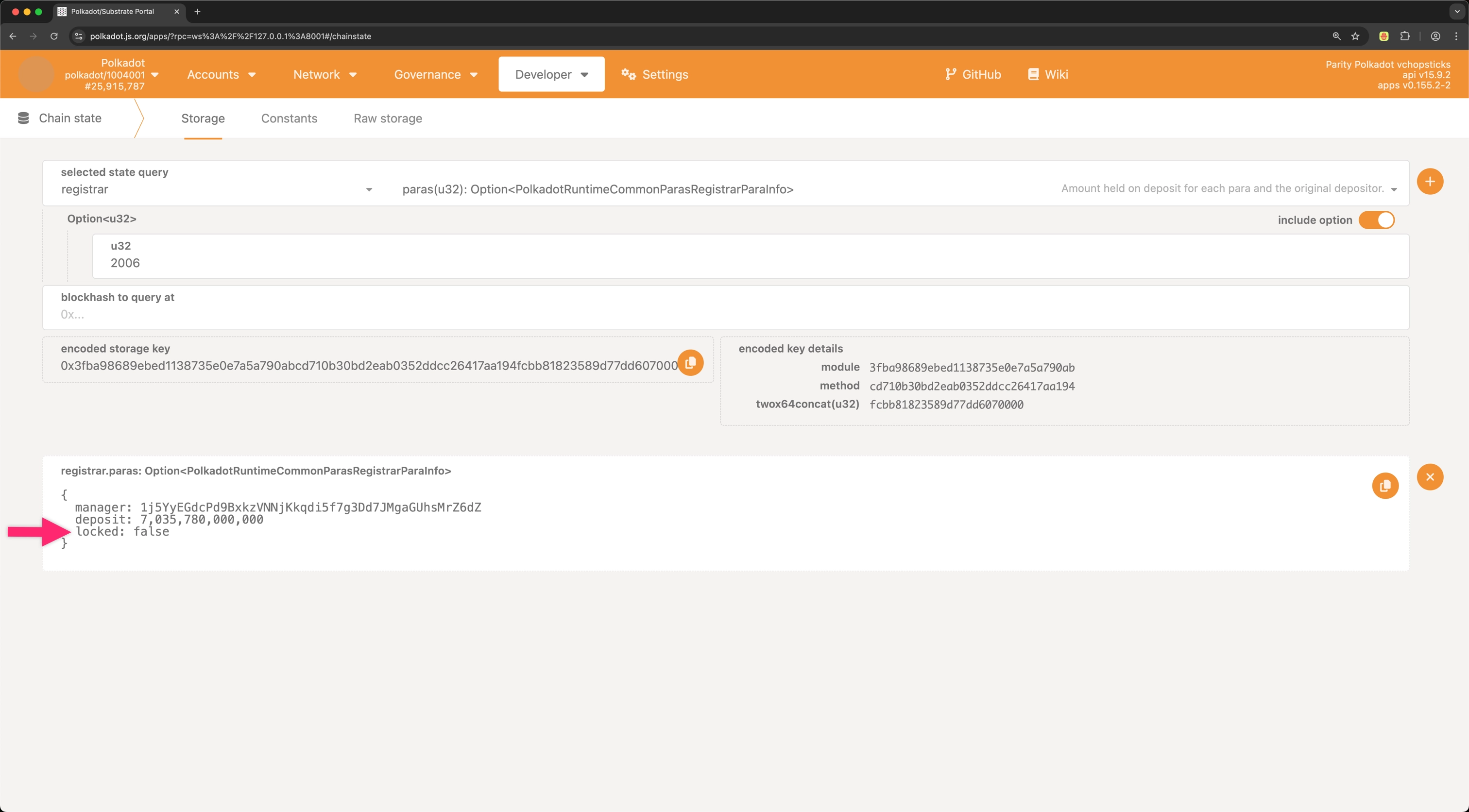Image resolution: width=1469 pixels, height=812 pixels.
Task: Open the Wiki book icon link
Action: tap(1033, 75)
